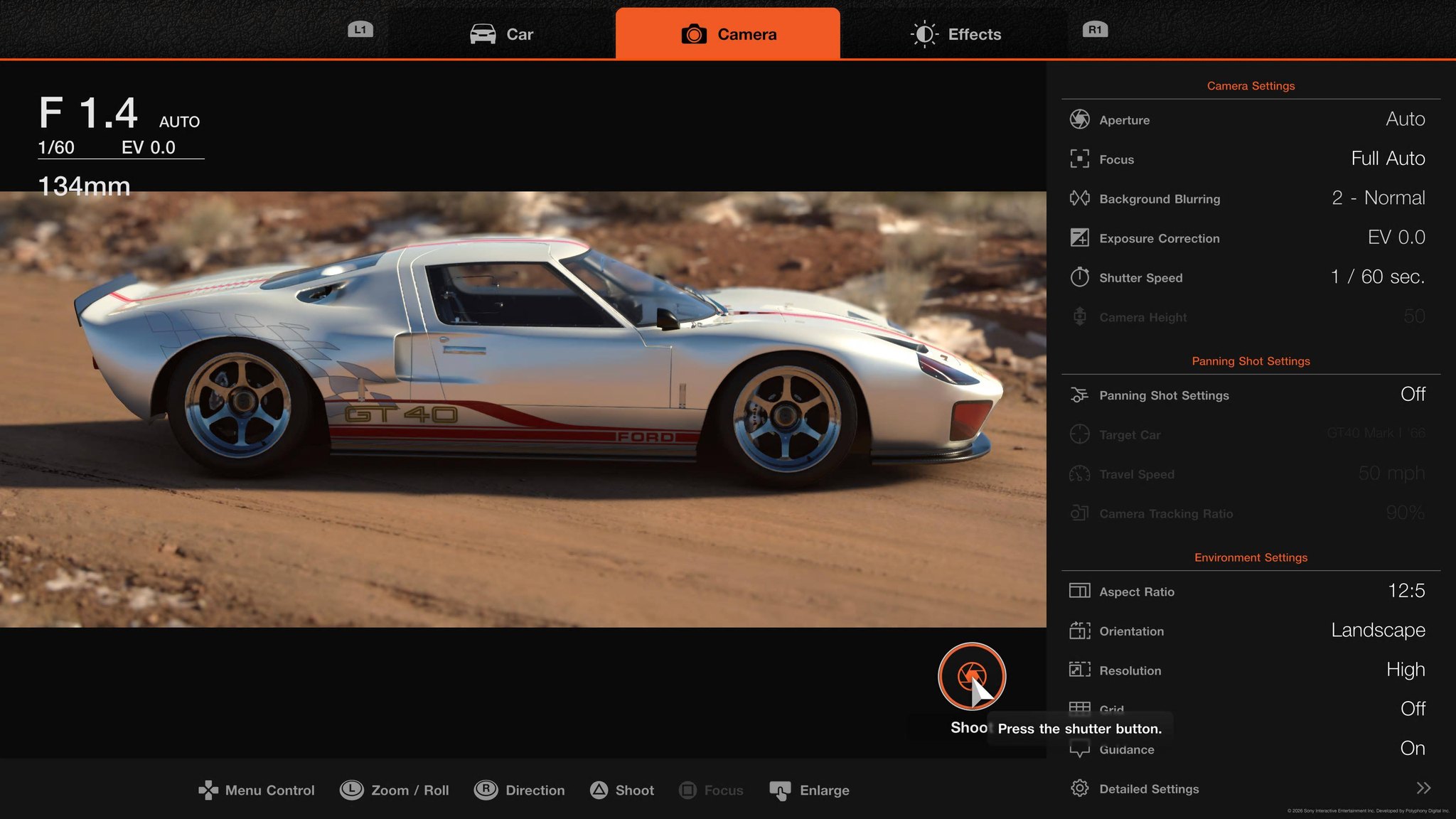Change Orientation value Landscape
Viewport: 1456px width, 819px height.
1378,630
